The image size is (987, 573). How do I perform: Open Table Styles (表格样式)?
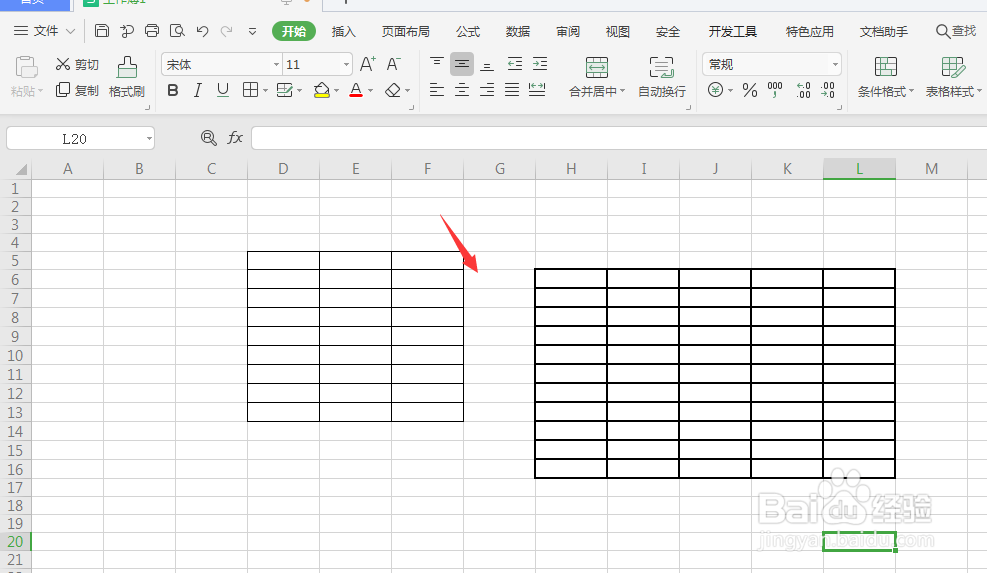[x=953, y=76]
